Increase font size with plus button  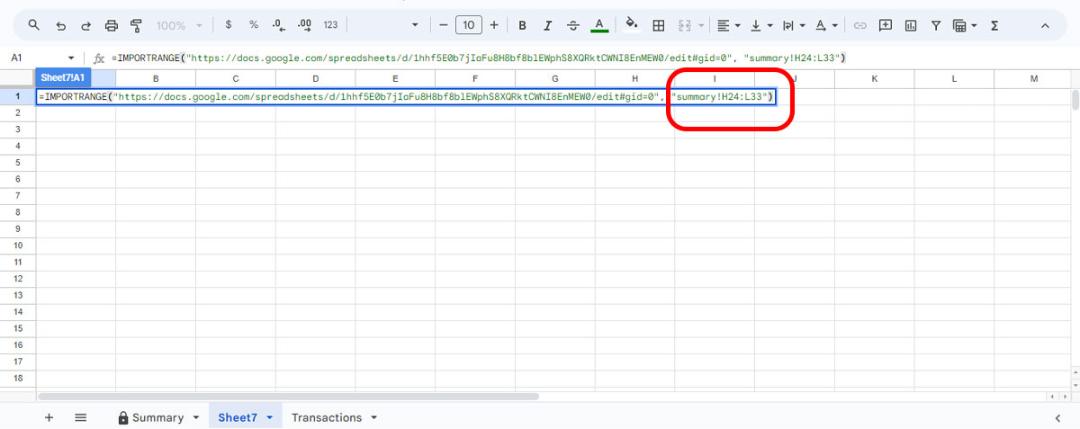[x=494, y=25]
